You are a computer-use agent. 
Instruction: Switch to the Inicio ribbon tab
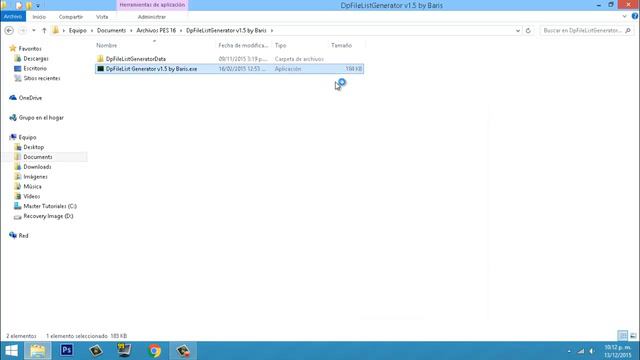coord(39,17)
